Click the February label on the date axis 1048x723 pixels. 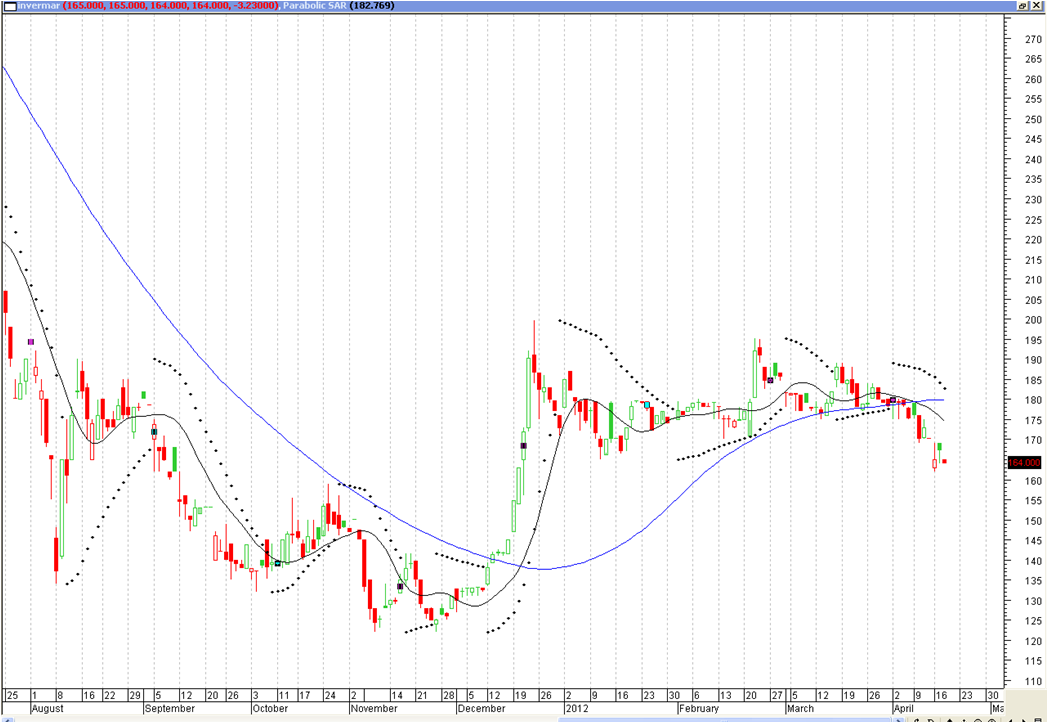[x=699, y=708]
